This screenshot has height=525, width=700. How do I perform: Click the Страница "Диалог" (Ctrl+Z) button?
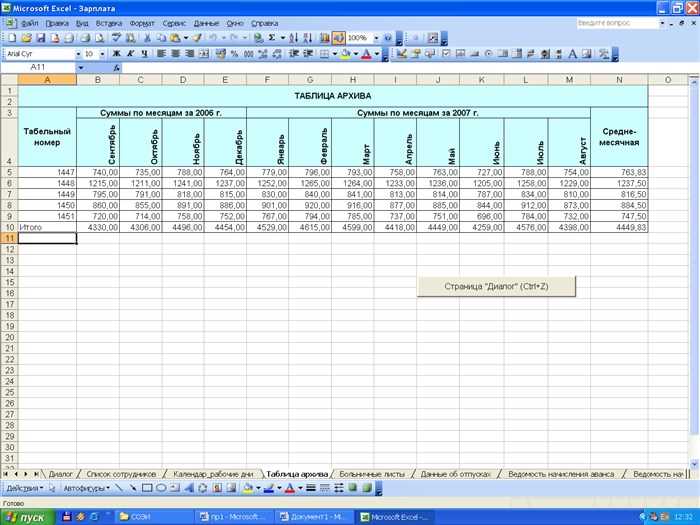click(496, 287)
